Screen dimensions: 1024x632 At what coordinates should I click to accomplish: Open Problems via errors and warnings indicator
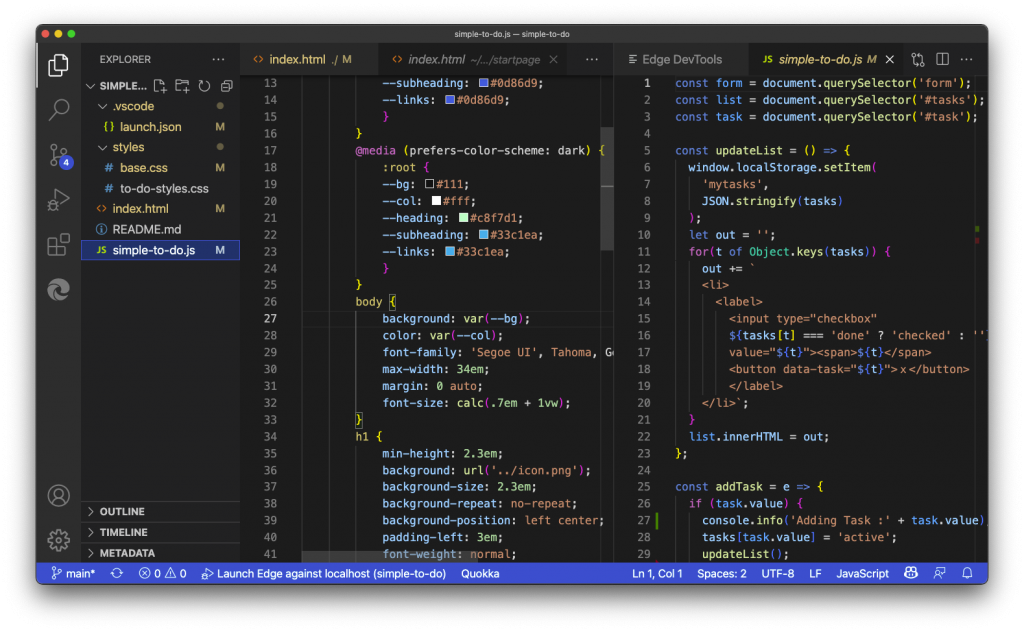point(163,573)
